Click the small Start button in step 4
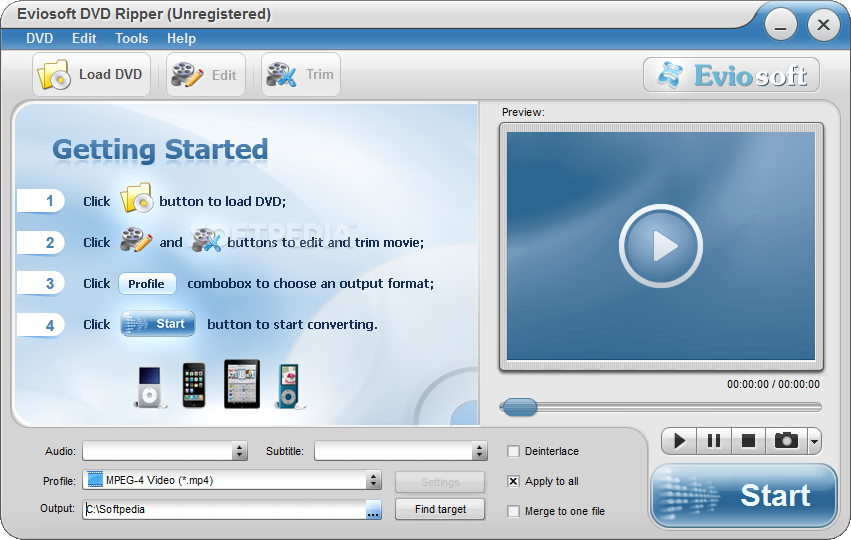 click(x=158, y=324)
